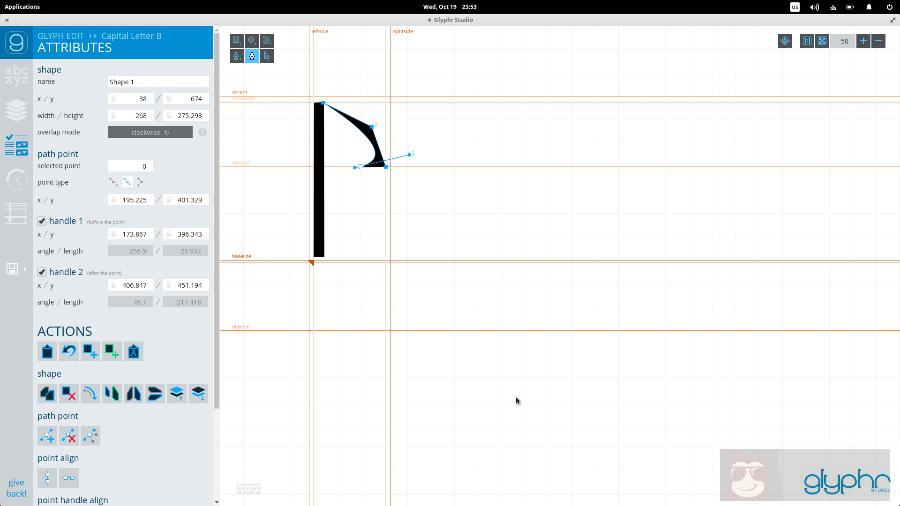Viewport: 900px width, 506px height.
Task: Toggle overlap mode clockwise button
Action: [150, 132]
